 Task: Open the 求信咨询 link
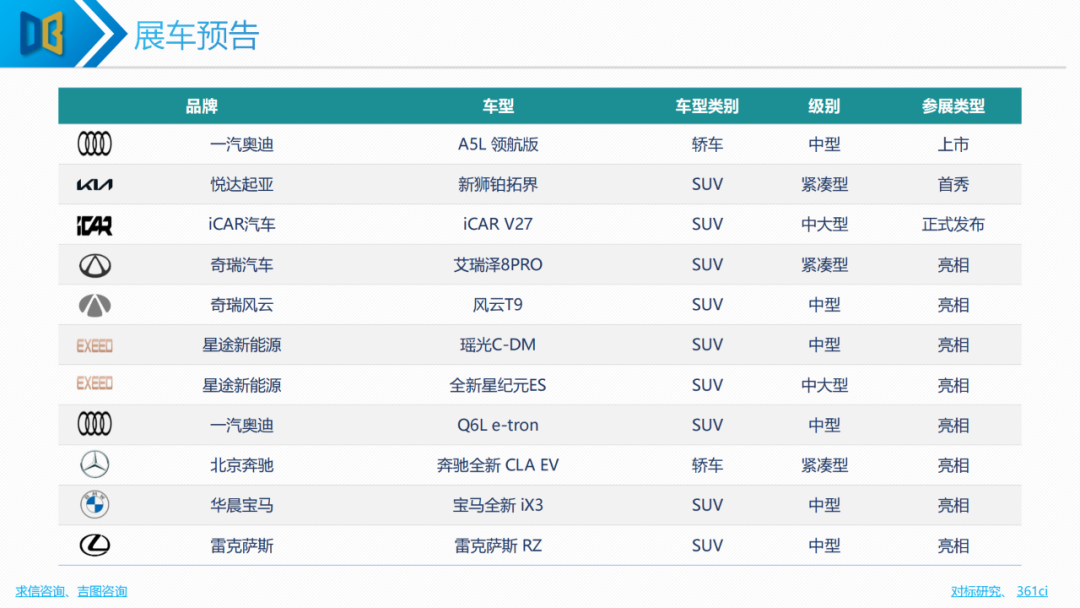[x=39, y=591]
